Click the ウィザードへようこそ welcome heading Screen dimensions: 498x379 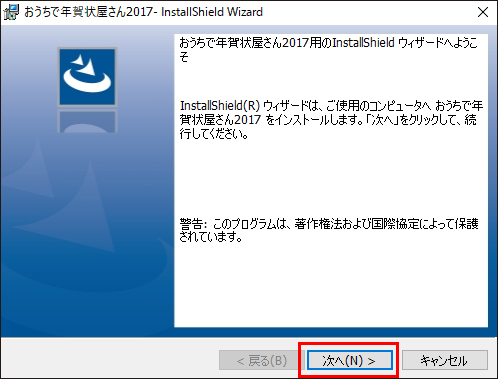[x=328, y=50]
